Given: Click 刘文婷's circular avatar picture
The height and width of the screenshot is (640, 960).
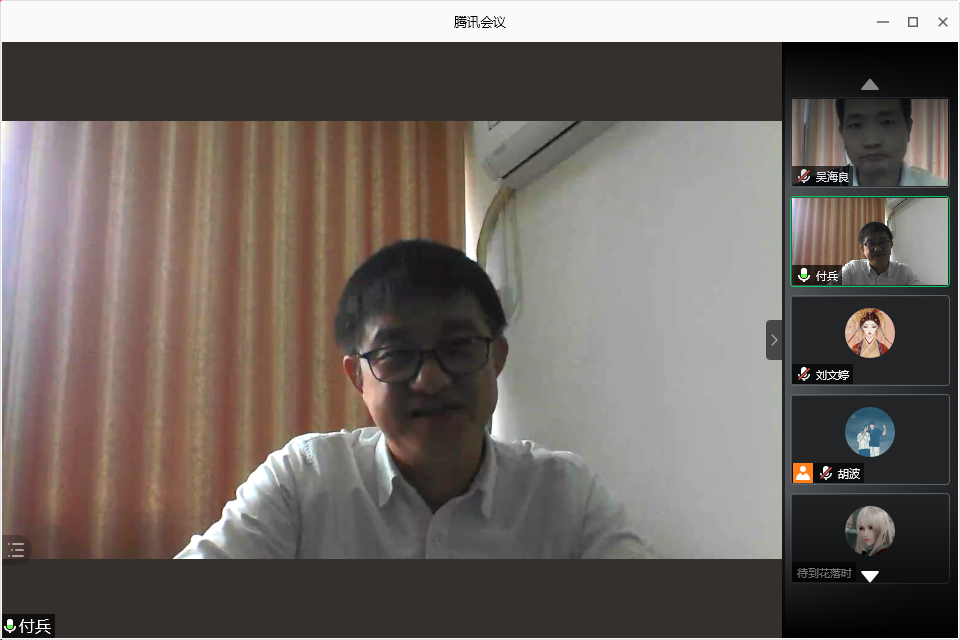Looking at the screenshot, I should (869, 332).
